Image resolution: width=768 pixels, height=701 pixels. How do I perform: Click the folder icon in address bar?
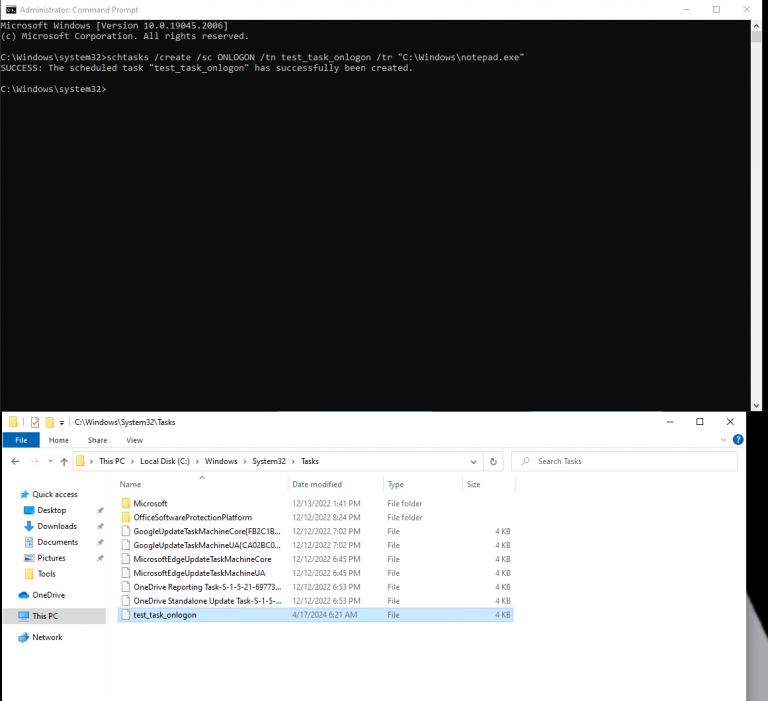[x=80, y=461]
